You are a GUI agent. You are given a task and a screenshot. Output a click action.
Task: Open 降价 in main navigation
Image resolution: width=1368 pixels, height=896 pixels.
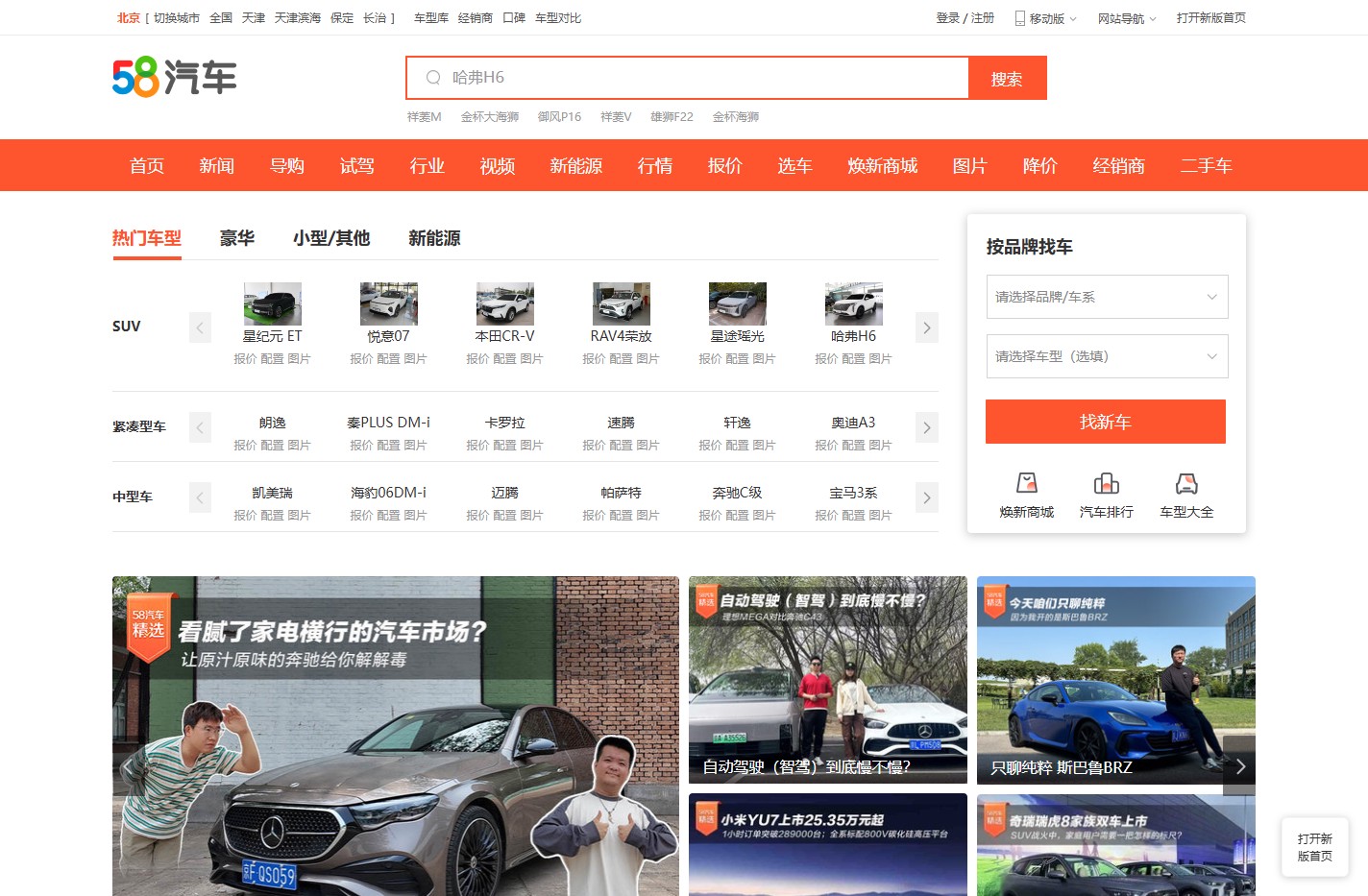[1040, 165]
